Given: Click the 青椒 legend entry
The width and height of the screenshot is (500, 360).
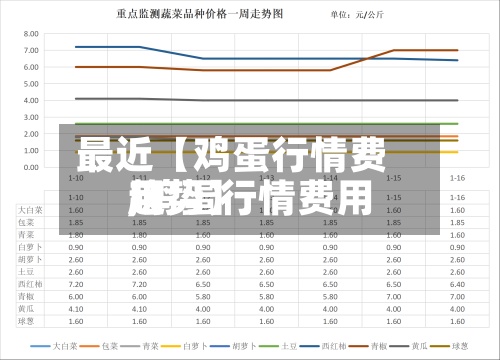Looking at the screenshot, I should (368, 346).
